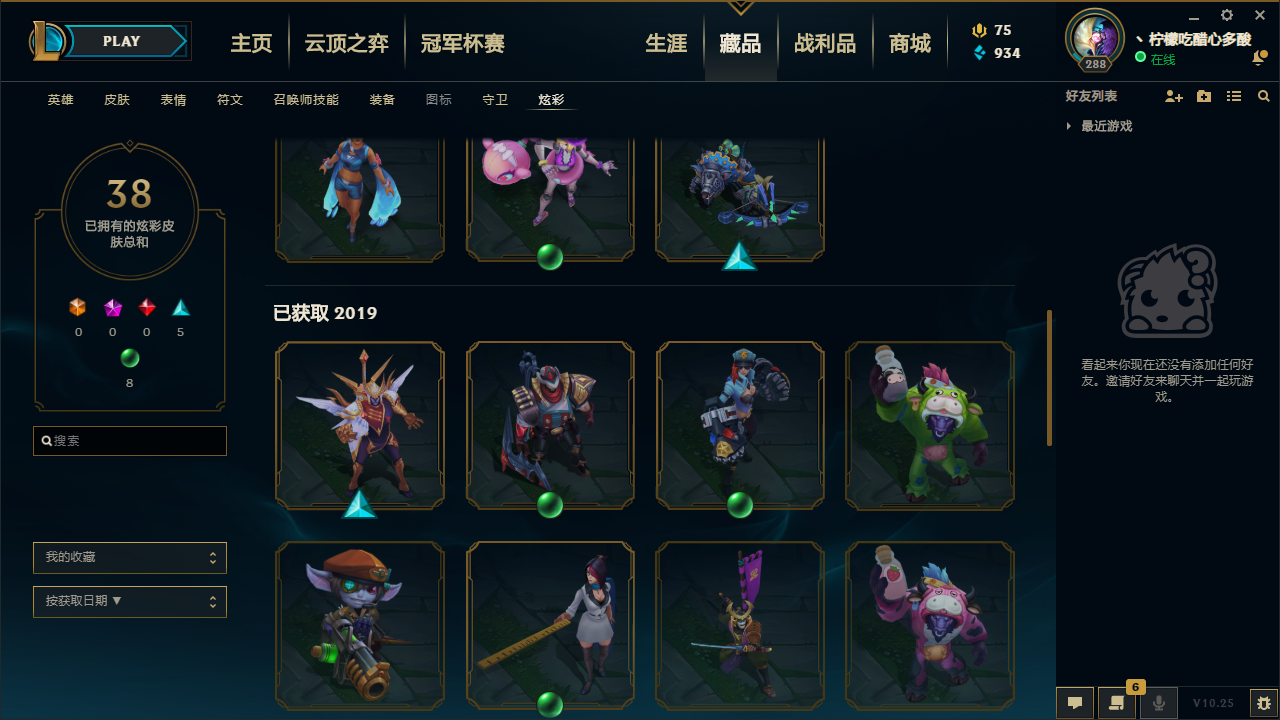The height and width of the screenshot is (720, 1280).
Task: Click the add friend icon
Action: point(1174,96)
